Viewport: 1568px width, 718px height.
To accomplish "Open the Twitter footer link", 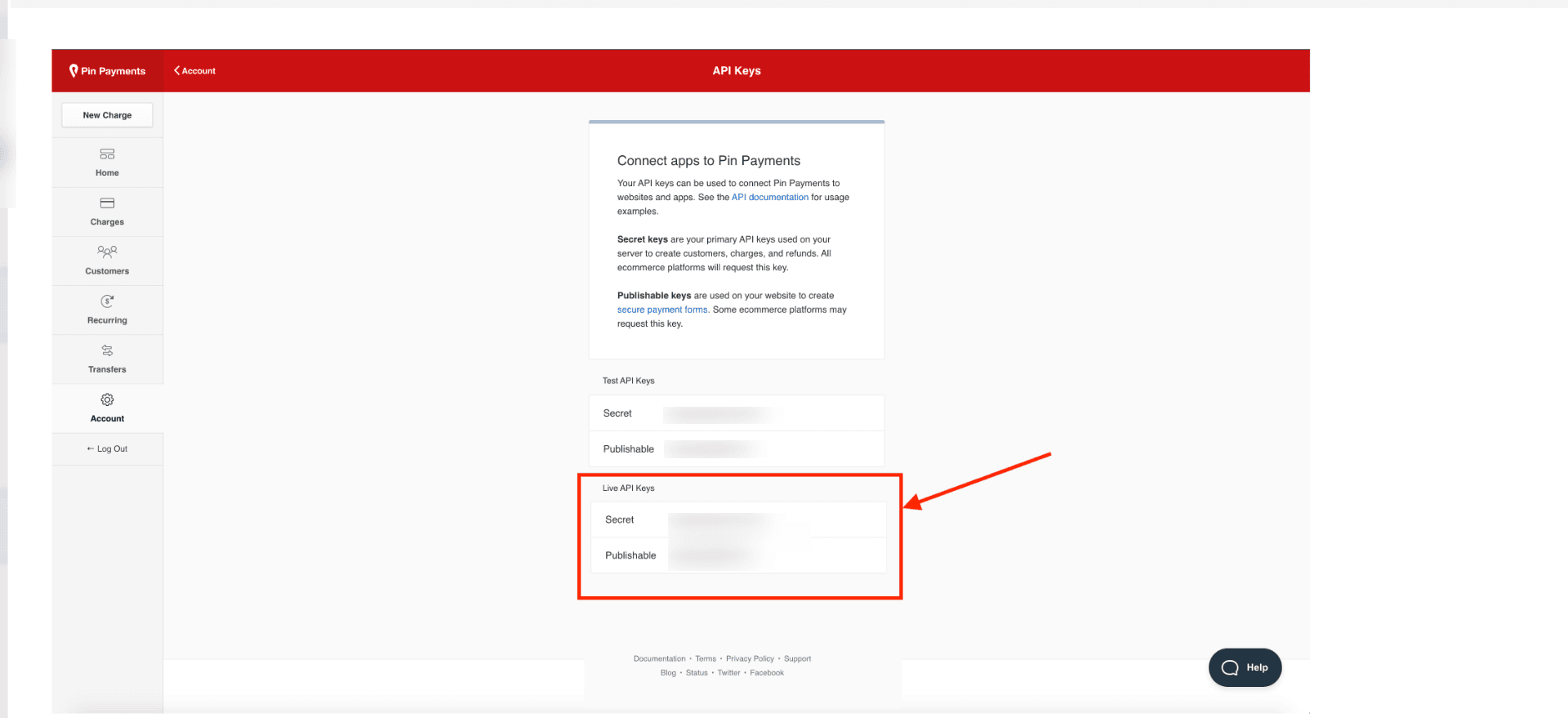I will (x=728, y=673).
